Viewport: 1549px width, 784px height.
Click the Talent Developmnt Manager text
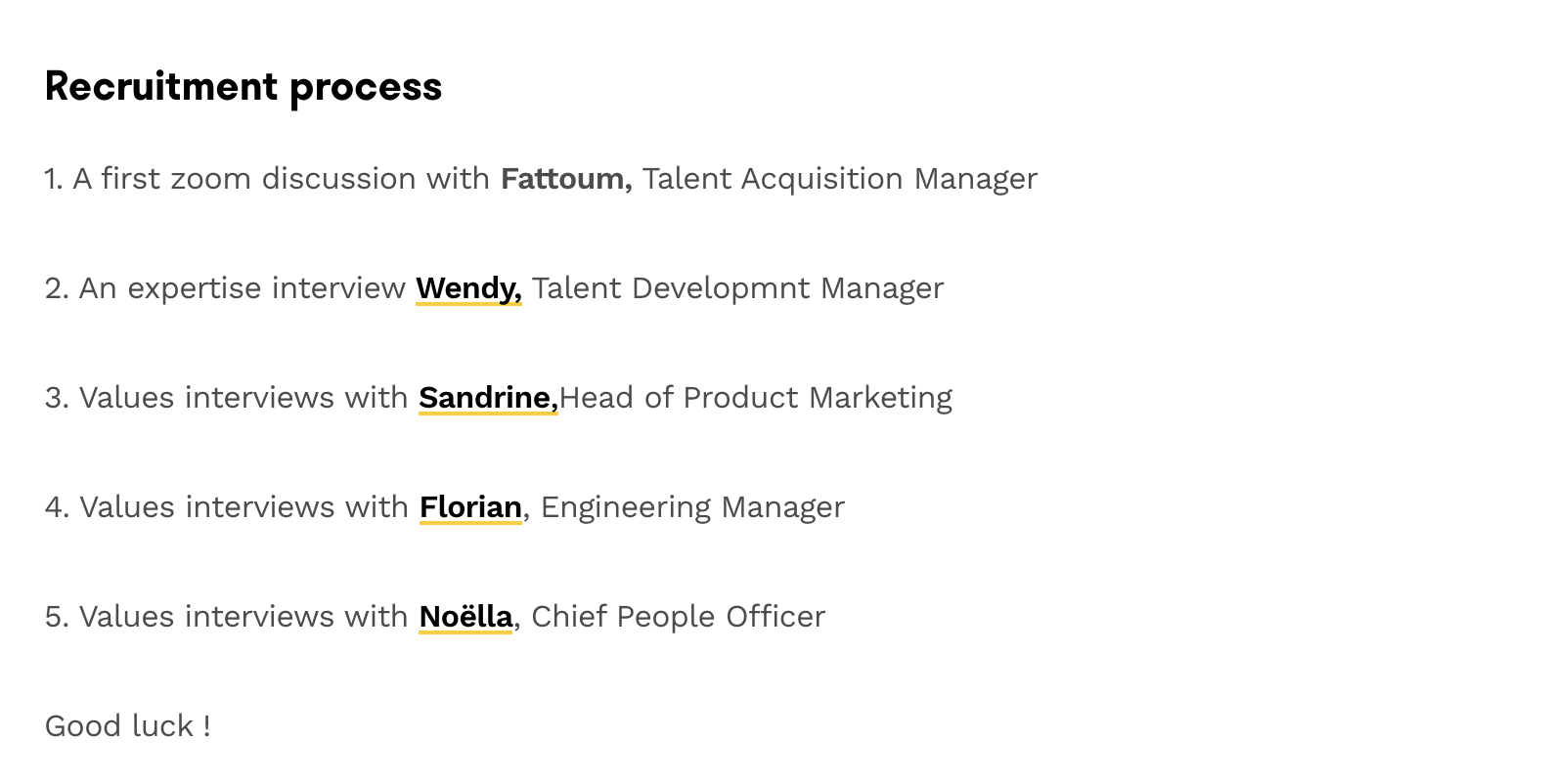pyautogui.click(x=737, y=288)
